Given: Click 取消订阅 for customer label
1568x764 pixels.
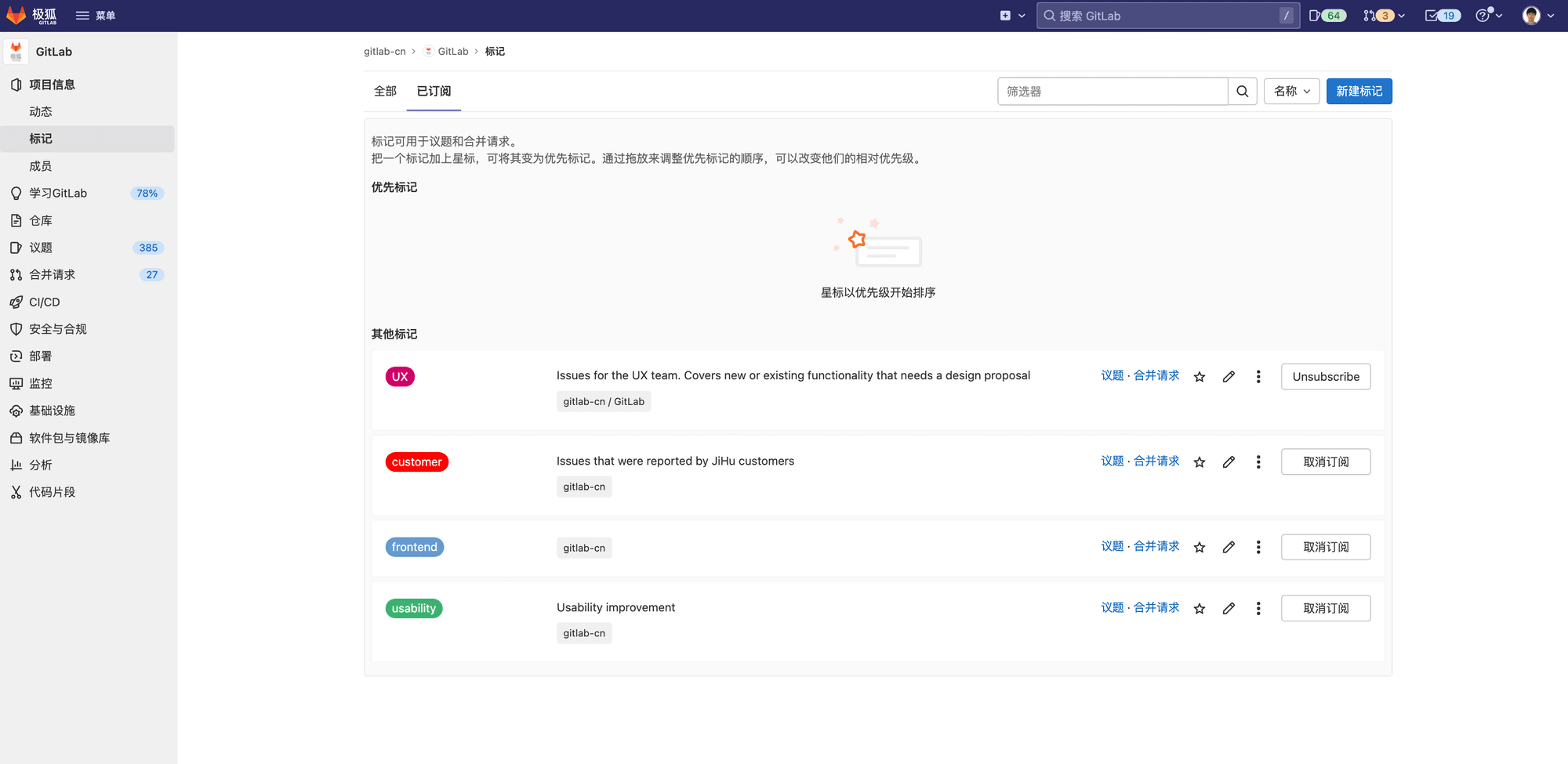Looking at the screenshot, I should coord(1326,462).
